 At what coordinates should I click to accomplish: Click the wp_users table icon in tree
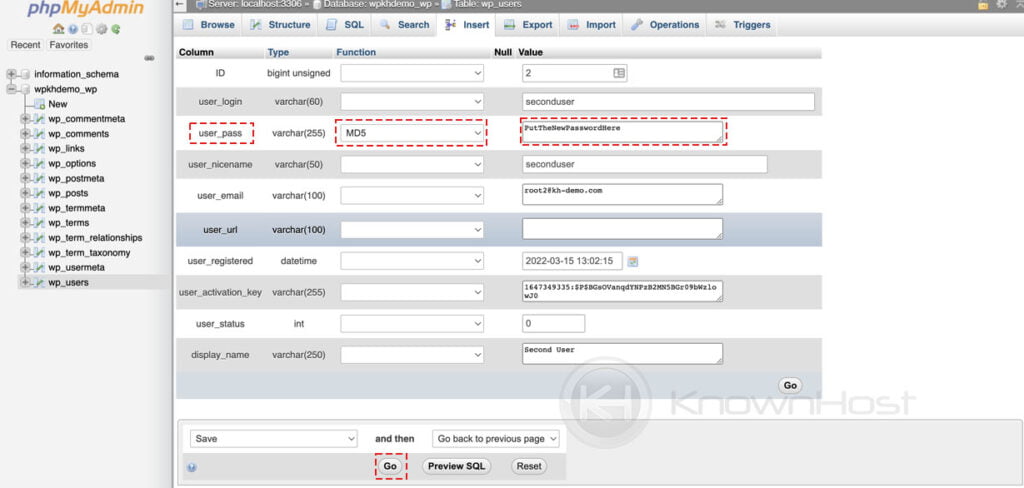click(x=40, y=283)
